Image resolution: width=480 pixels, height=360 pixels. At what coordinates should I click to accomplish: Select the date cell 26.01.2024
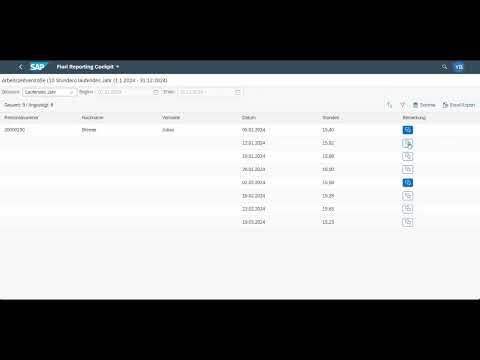click(x=253, y=169)
